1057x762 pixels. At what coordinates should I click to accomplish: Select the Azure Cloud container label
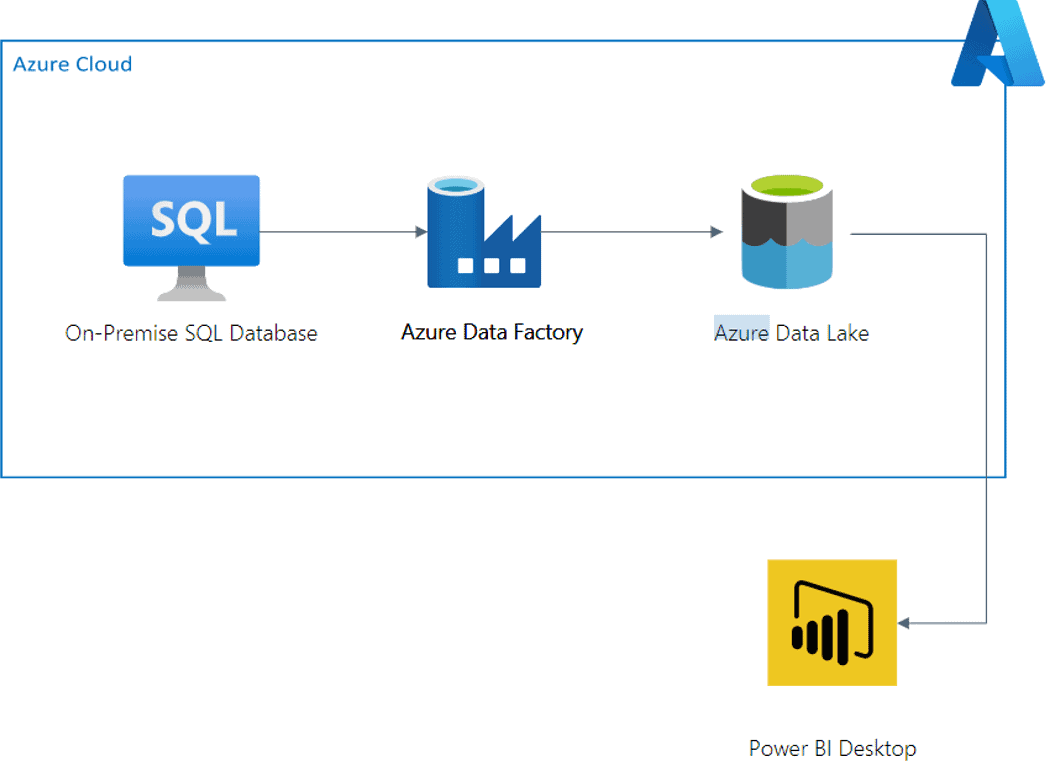pyautogui.click(x=72, y=64)
